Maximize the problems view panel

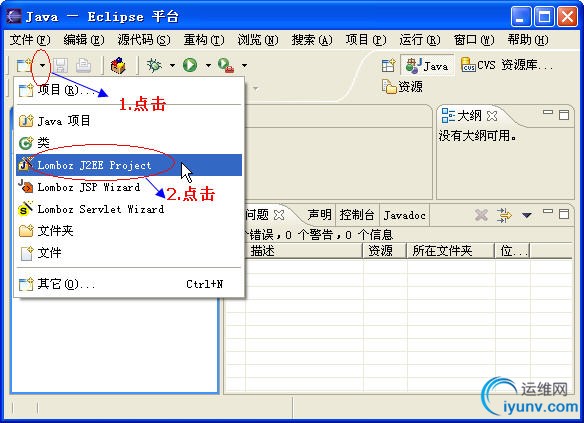pyautogui.click(x=564, y=214)
